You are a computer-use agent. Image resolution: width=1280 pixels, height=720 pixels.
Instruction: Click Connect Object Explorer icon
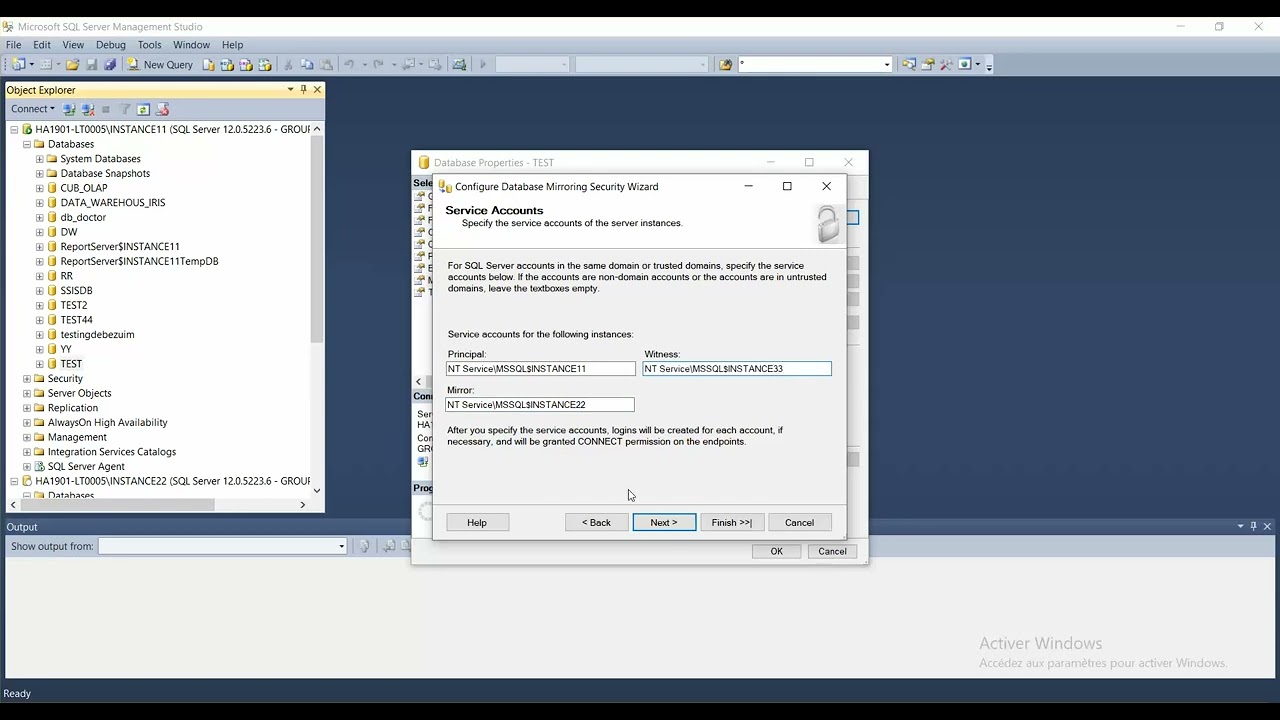click(x=69, y=109)
